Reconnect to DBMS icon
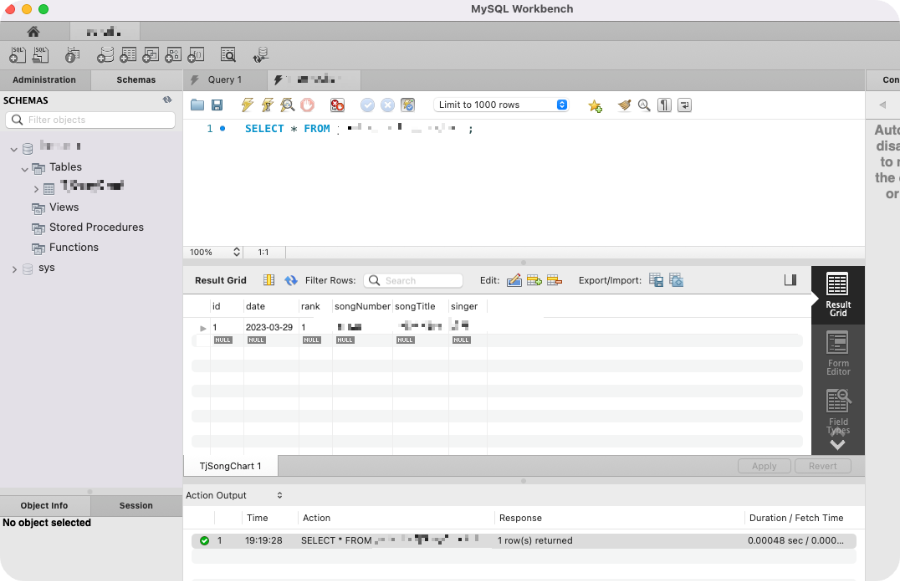 [261, 55]
